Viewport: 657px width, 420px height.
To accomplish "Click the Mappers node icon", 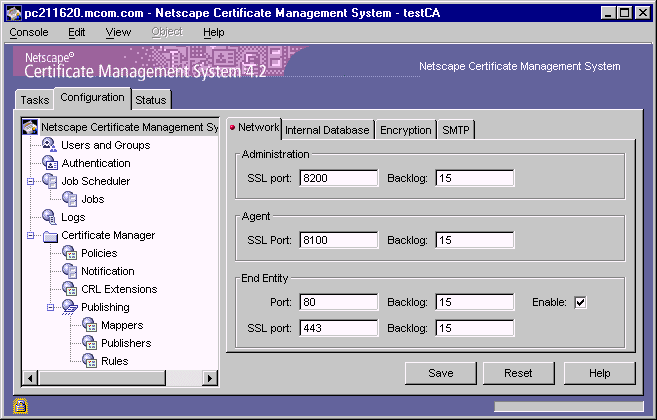I will (x=90, y=325).
